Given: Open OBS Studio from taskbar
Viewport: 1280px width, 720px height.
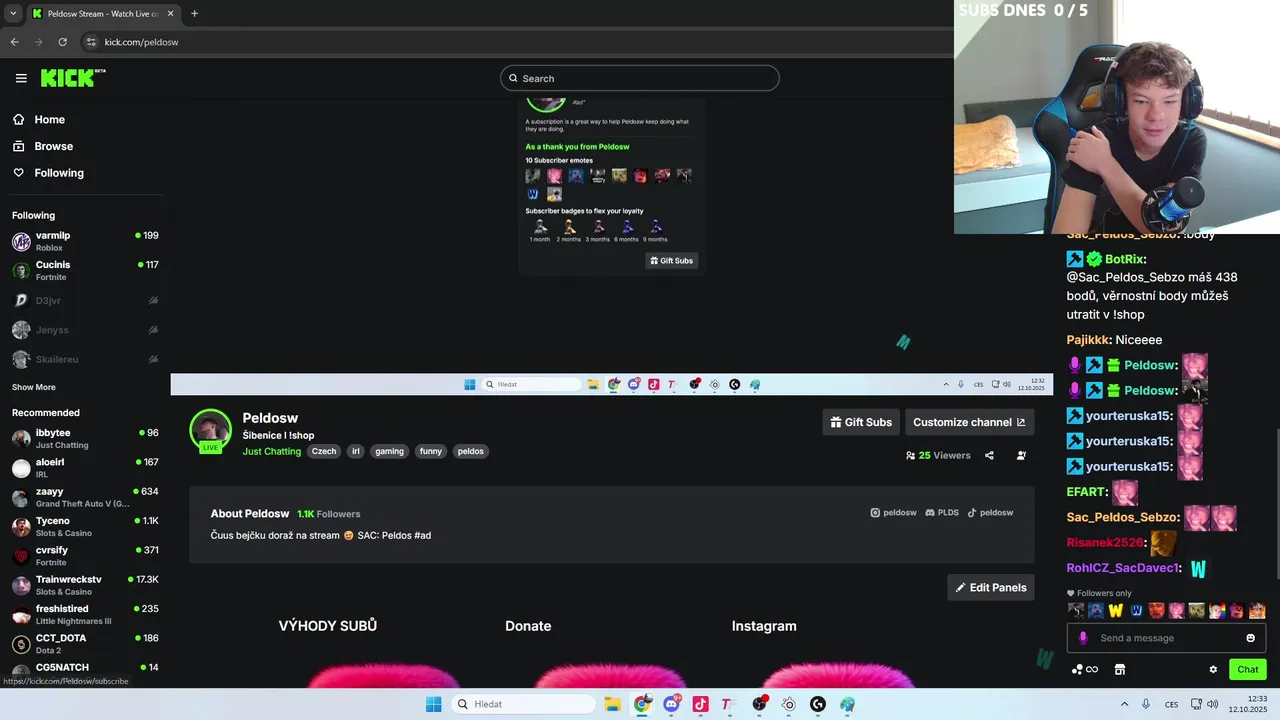Looking at the screenshot, I should tap(759, 704).
